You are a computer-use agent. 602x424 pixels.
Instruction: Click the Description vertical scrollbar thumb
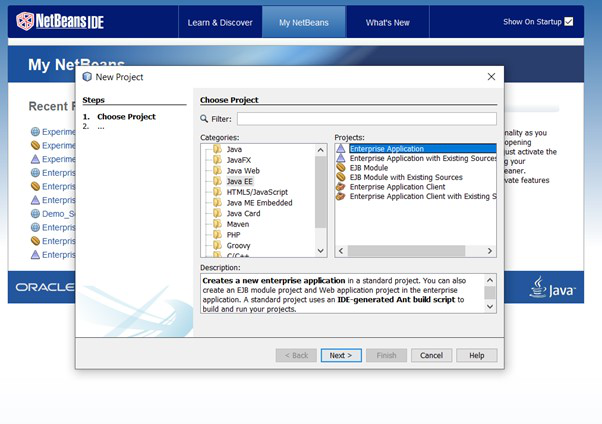pyautogui.click(x=490, y=293)
